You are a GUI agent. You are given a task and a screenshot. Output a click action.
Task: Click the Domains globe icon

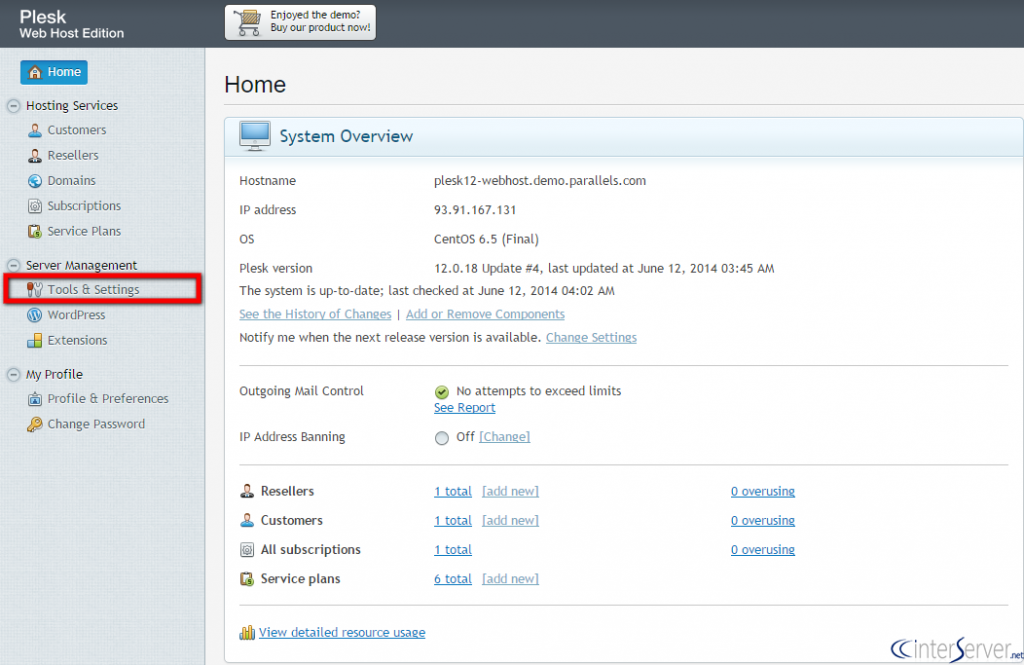(x=35, y=180)
